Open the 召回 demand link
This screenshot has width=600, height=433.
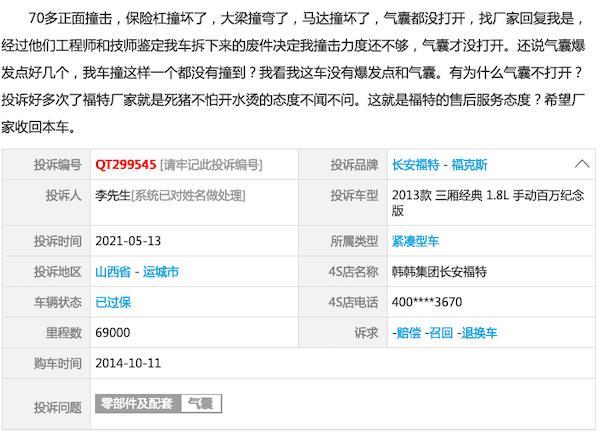tap(439, 333)
